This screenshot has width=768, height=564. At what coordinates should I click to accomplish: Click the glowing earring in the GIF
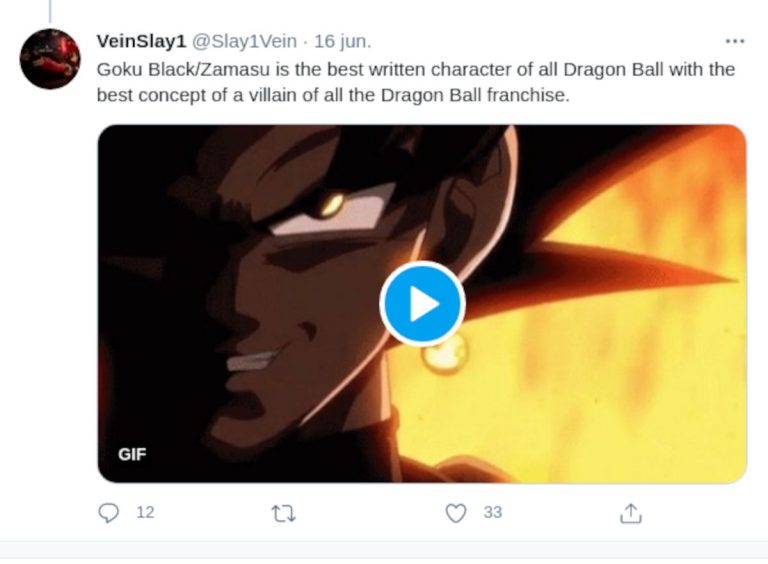click(446, 353)
